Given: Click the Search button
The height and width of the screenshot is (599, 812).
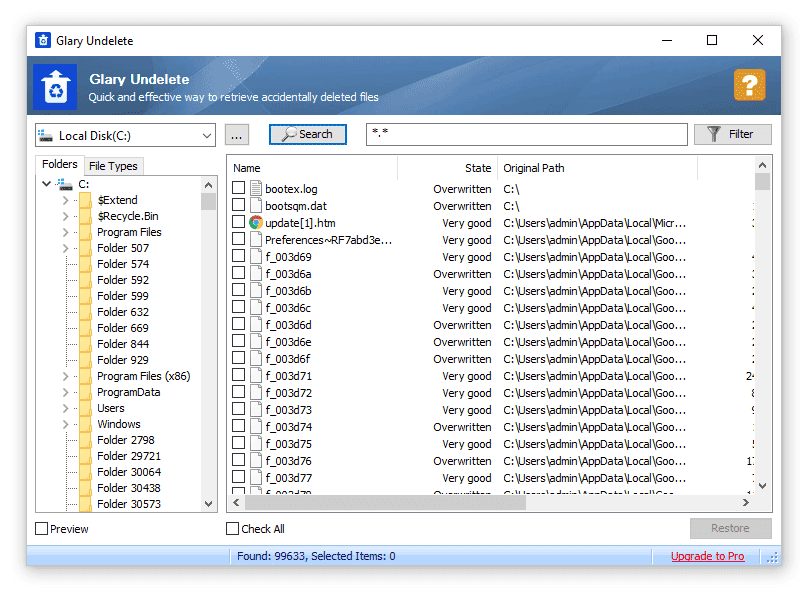Looking at the screenshot, I should pos(308,135).
